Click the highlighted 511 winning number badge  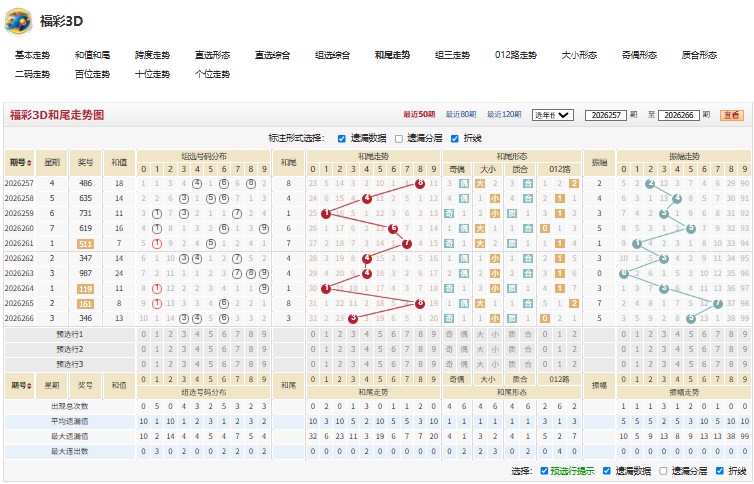point(85,244)
